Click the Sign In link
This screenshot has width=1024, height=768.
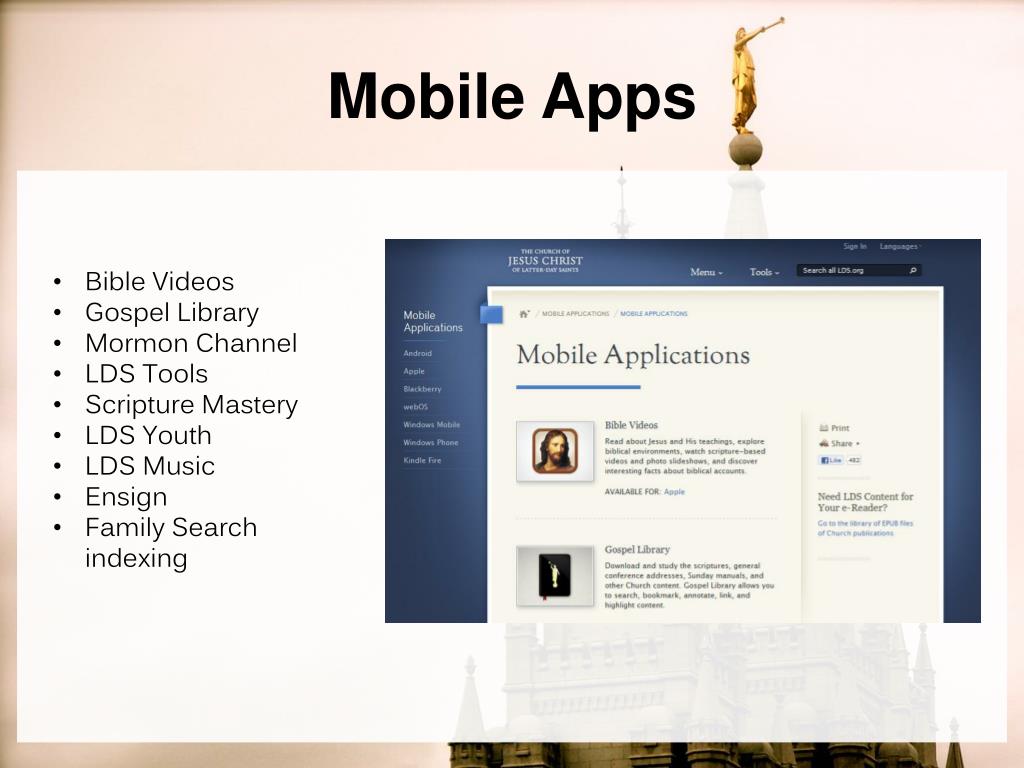point(854,246)
